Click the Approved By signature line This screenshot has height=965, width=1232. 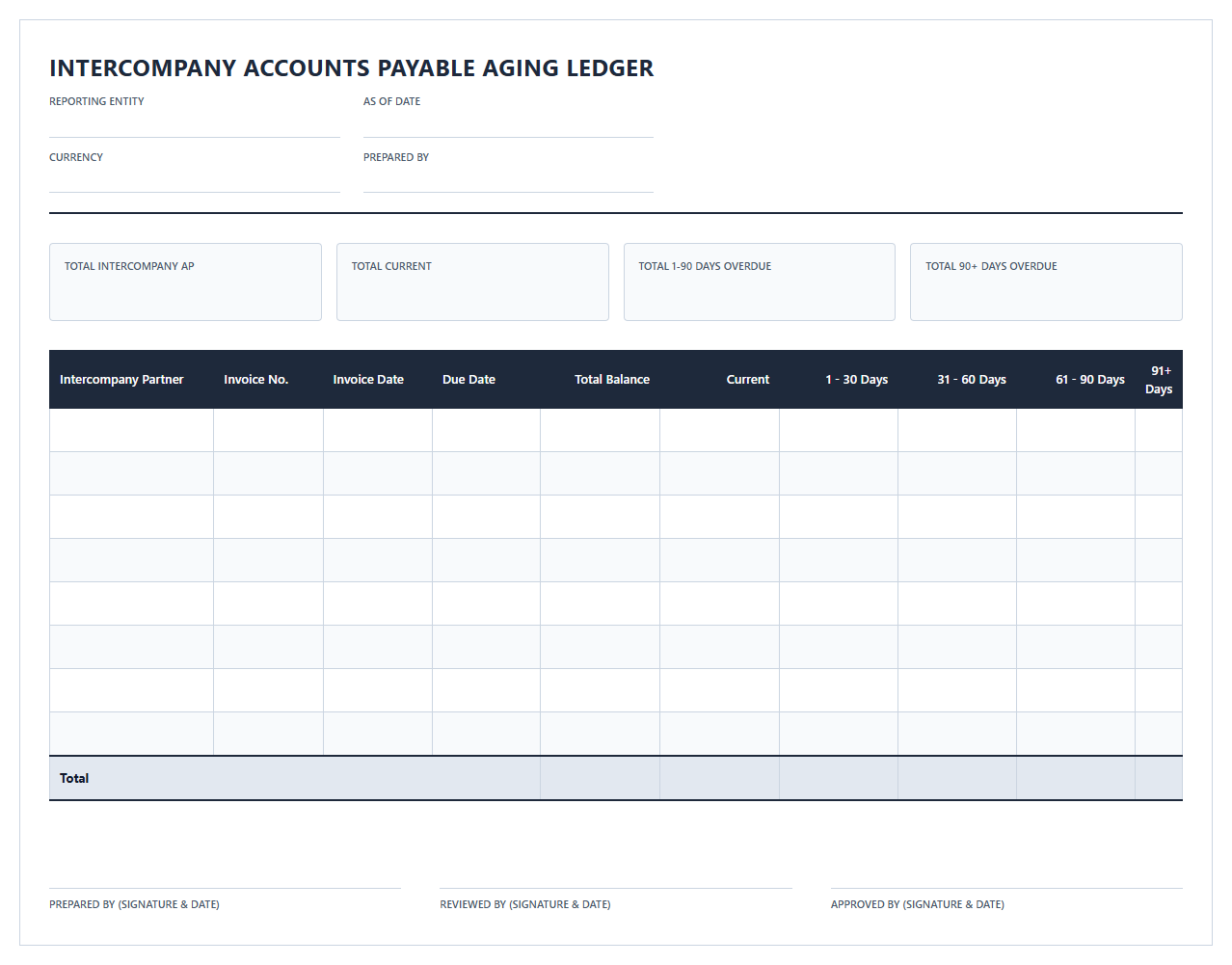pyautogui.click(x=1006, y=888)
